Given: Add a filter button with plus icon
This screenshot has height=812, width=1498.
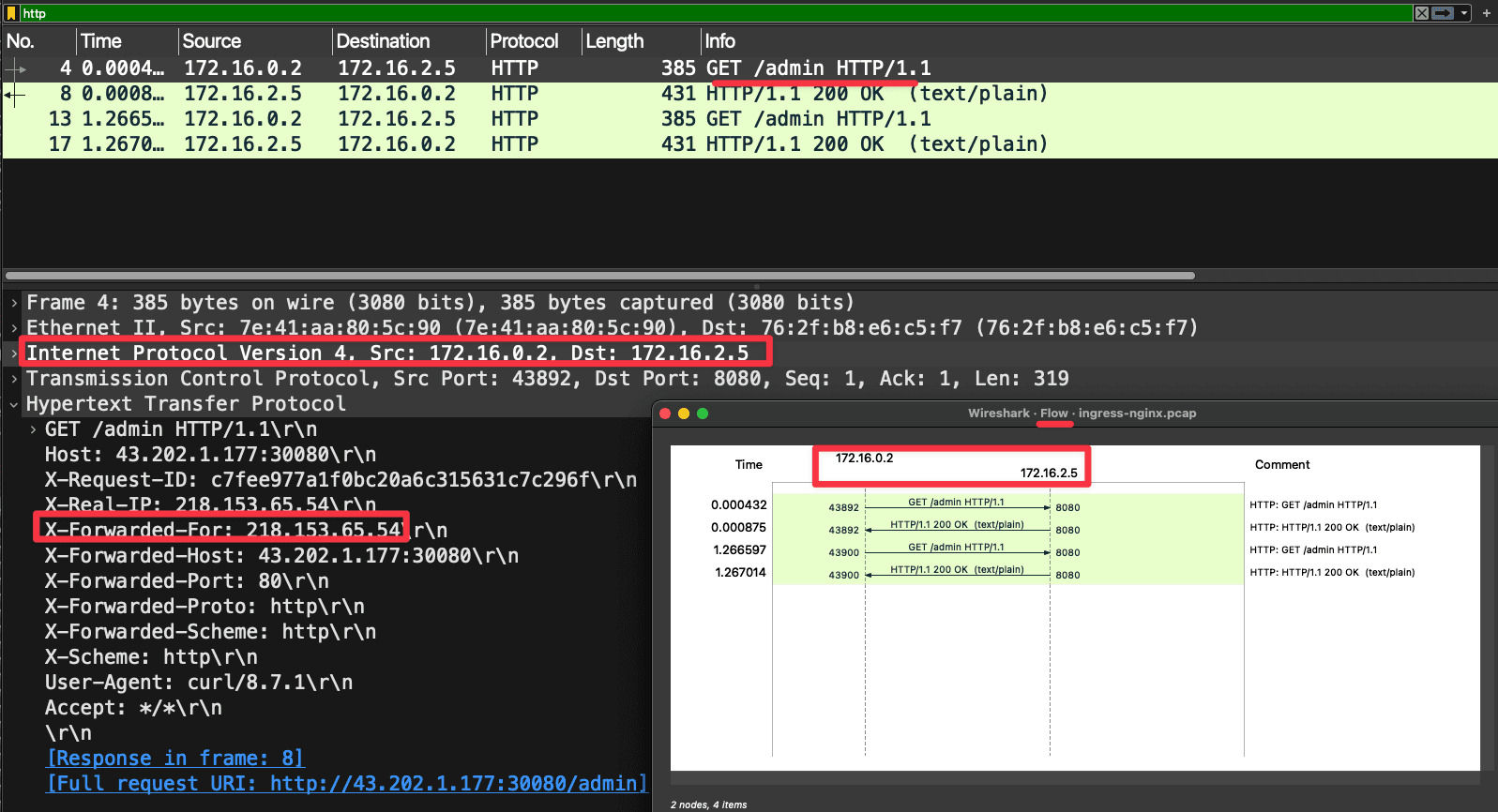Looking at the screenshot, I should pyautogui.click(x=1487, y=13).
